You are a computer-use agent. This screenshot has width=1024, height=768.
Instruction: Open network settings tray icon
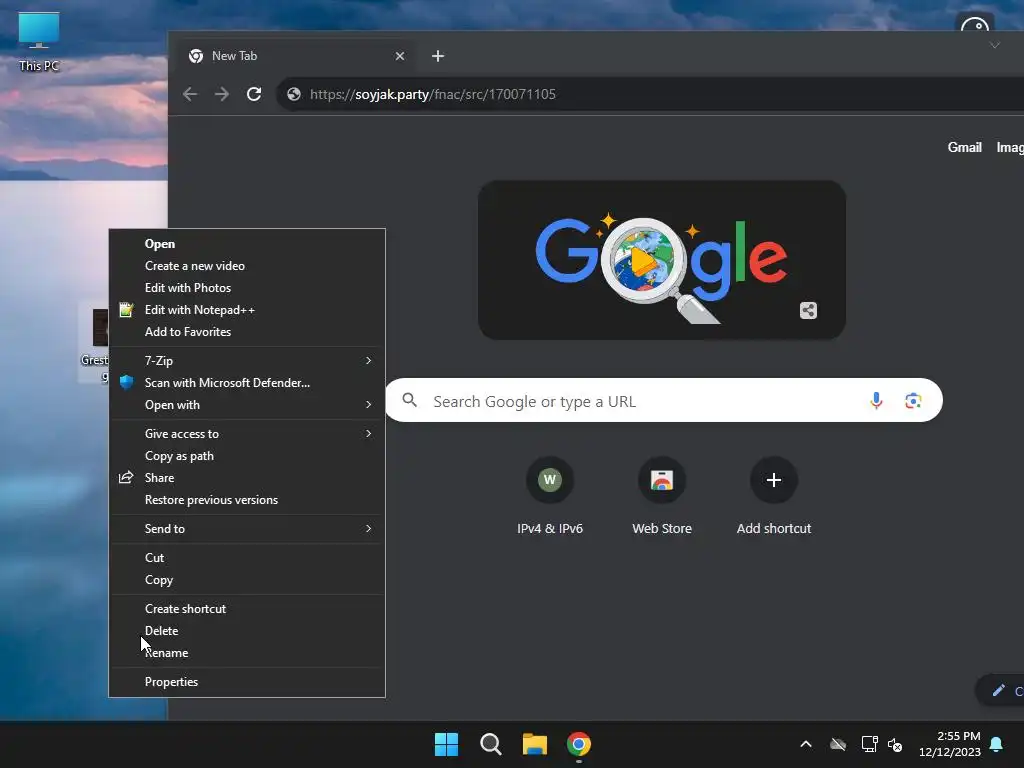pyautogui.click(x=869, y=744)
